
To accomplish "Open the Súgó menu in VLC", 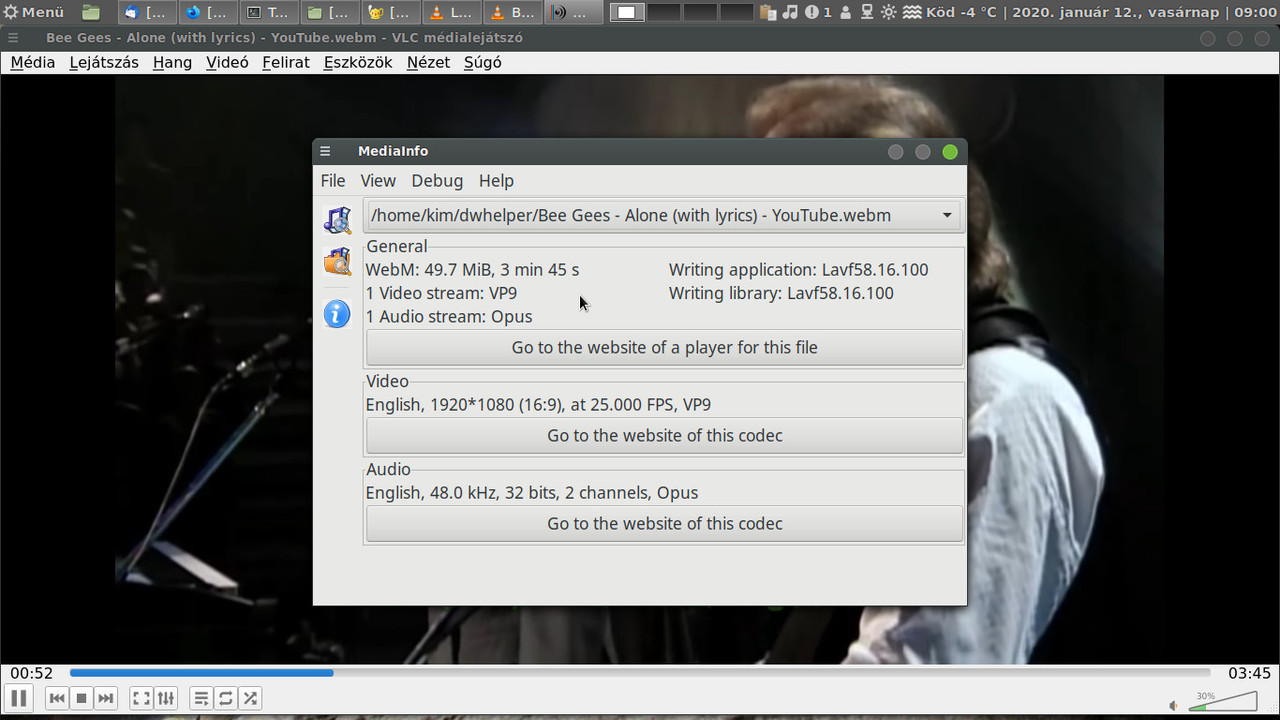I will pyautogui.click(x=482, y=62).
